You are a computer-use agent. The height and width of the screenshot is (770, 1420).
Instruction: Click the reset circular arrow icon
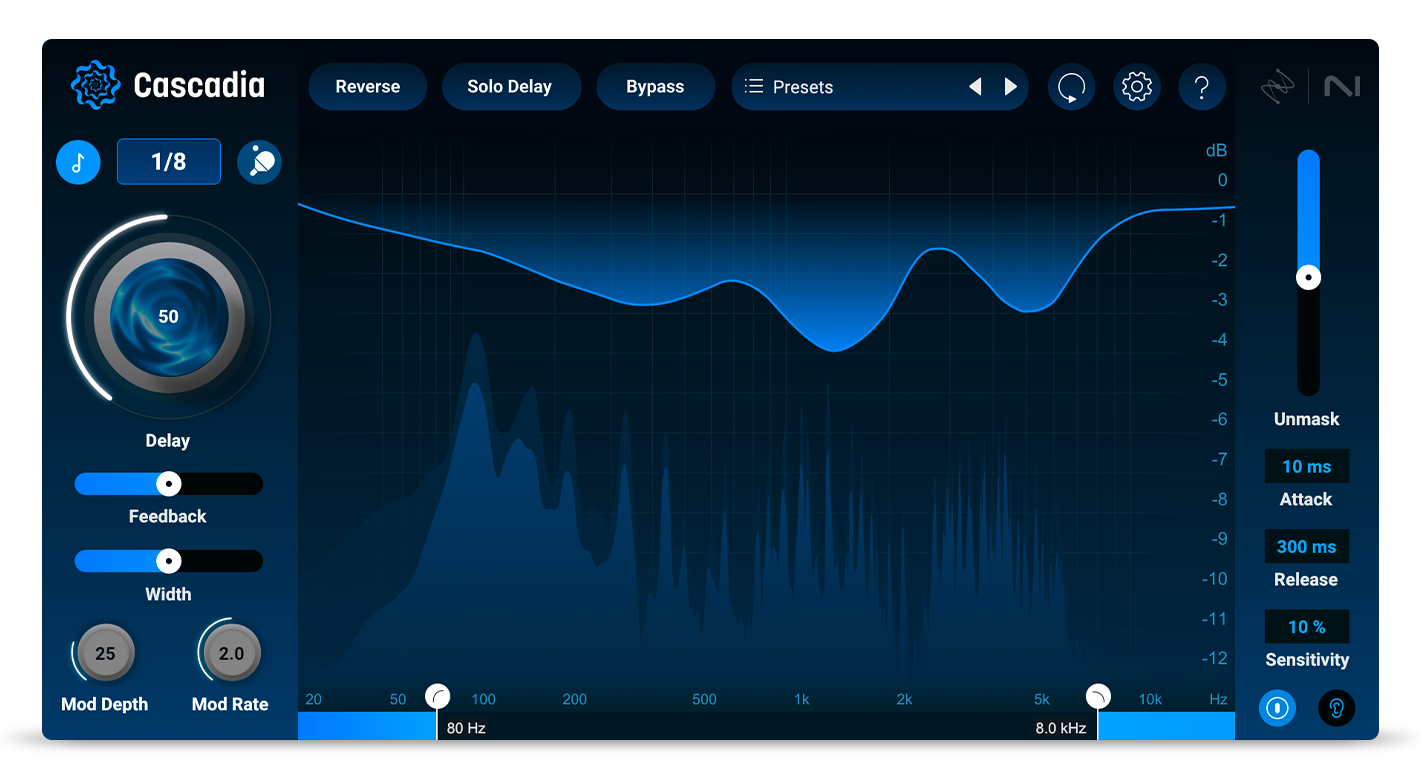pyautogui.click(x=1071, y=87)
